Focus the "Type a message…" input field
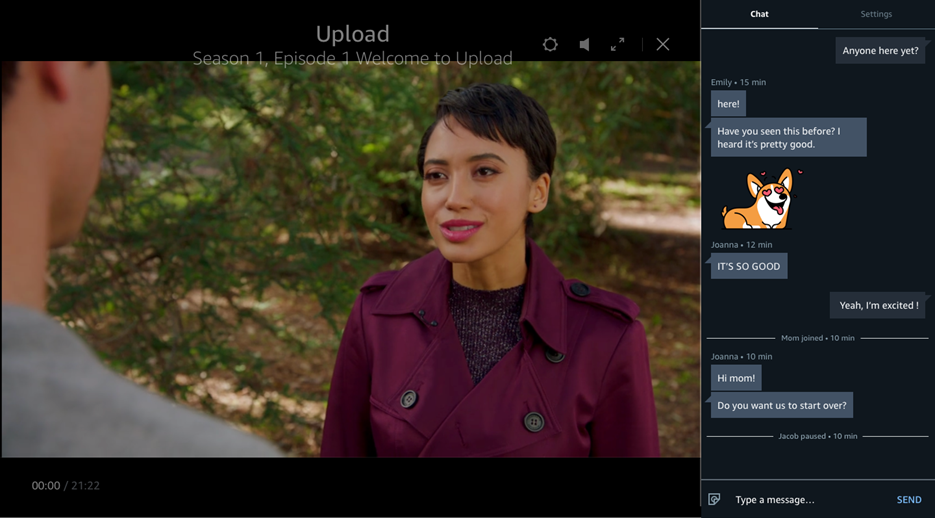Image resolution: width=935 pixels, height=518 pixels. click(810, 499)
